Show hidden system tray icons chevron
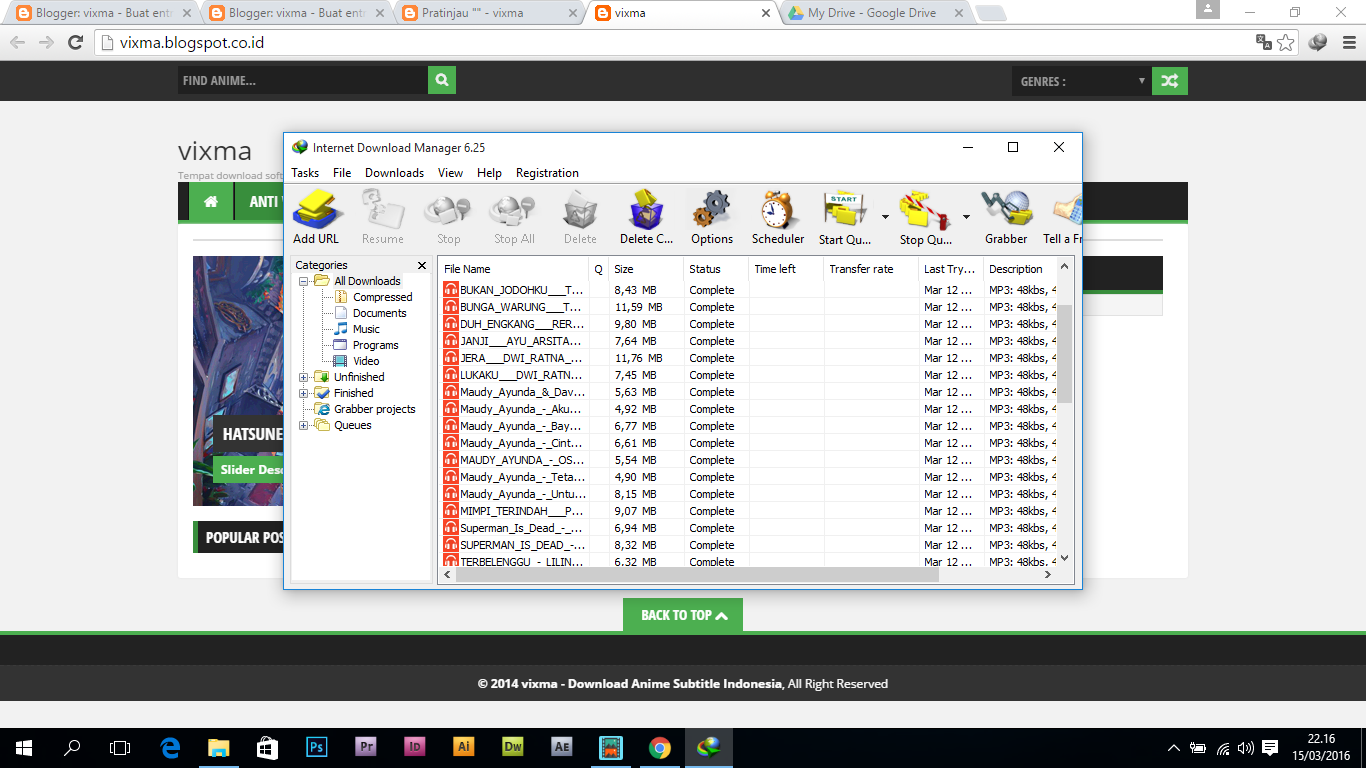The height and width of the screenshot is (768, 1366). (x=1174, y=747)
